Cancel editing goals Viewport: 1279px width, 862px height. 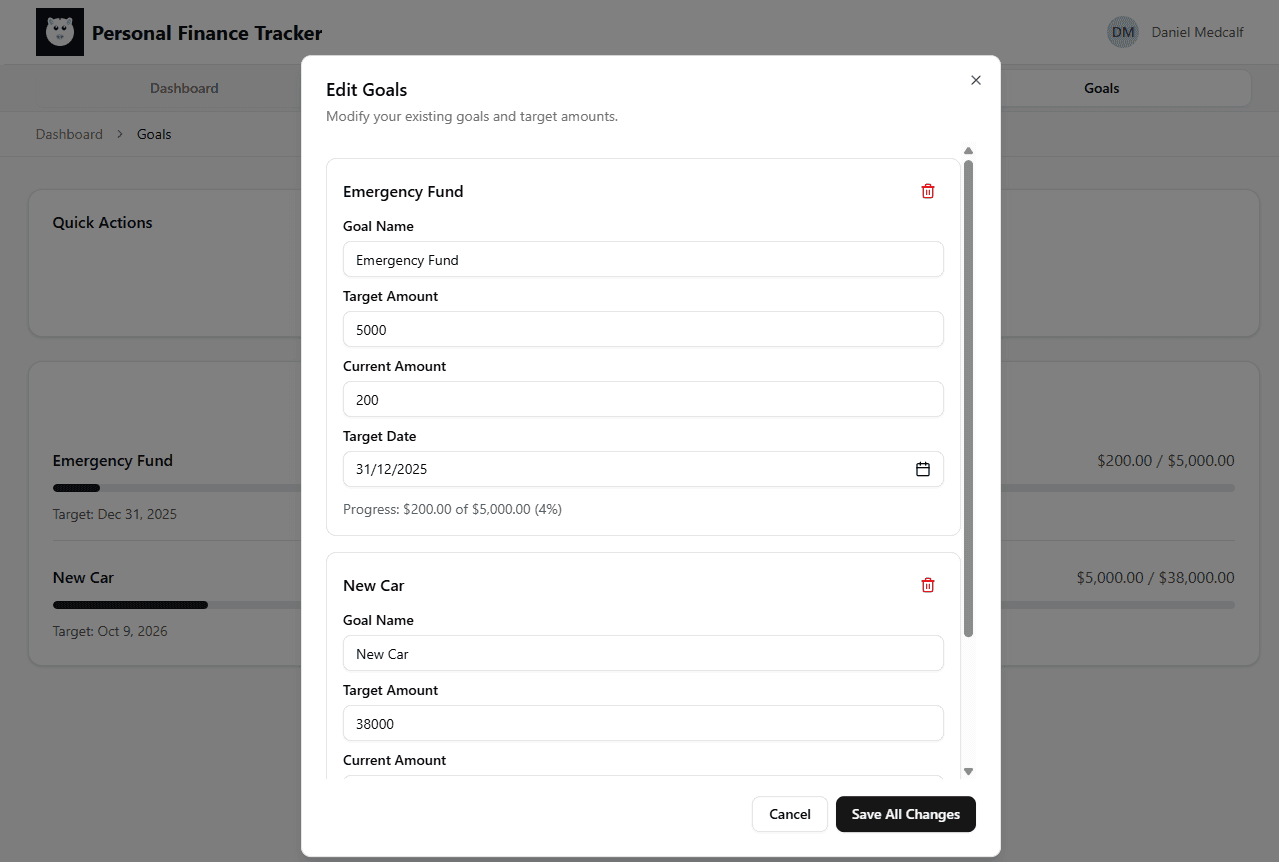[x=789, y=814]
